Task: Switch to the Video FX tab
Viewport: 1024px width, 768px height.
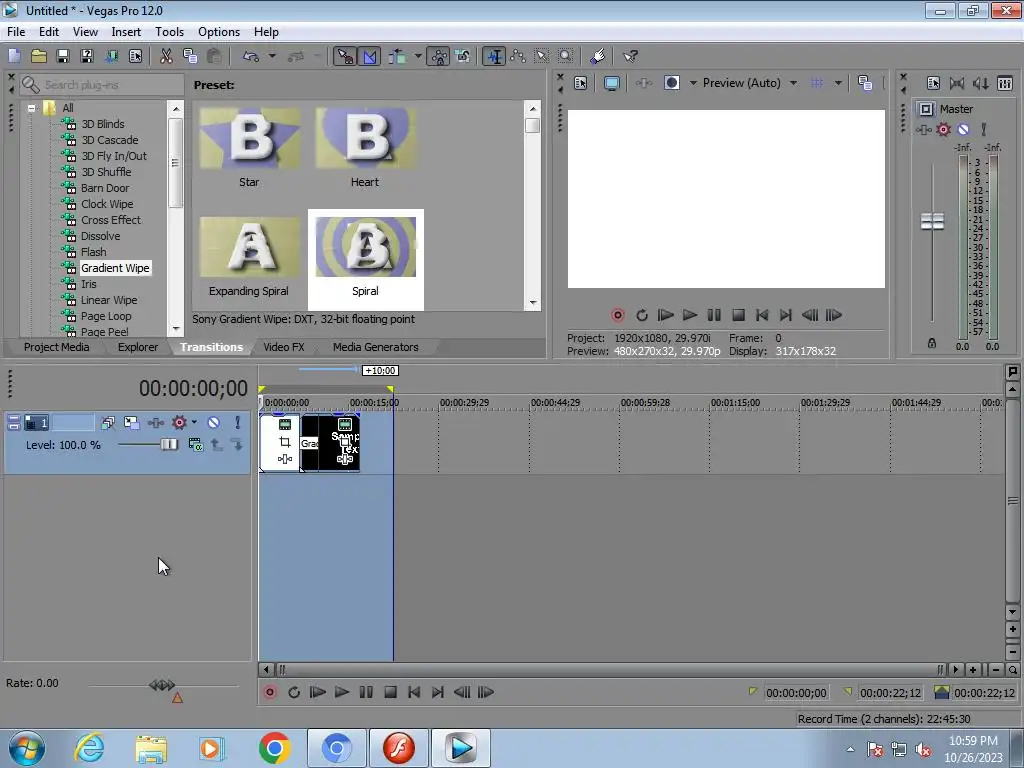Action: (x=283, y=347)
